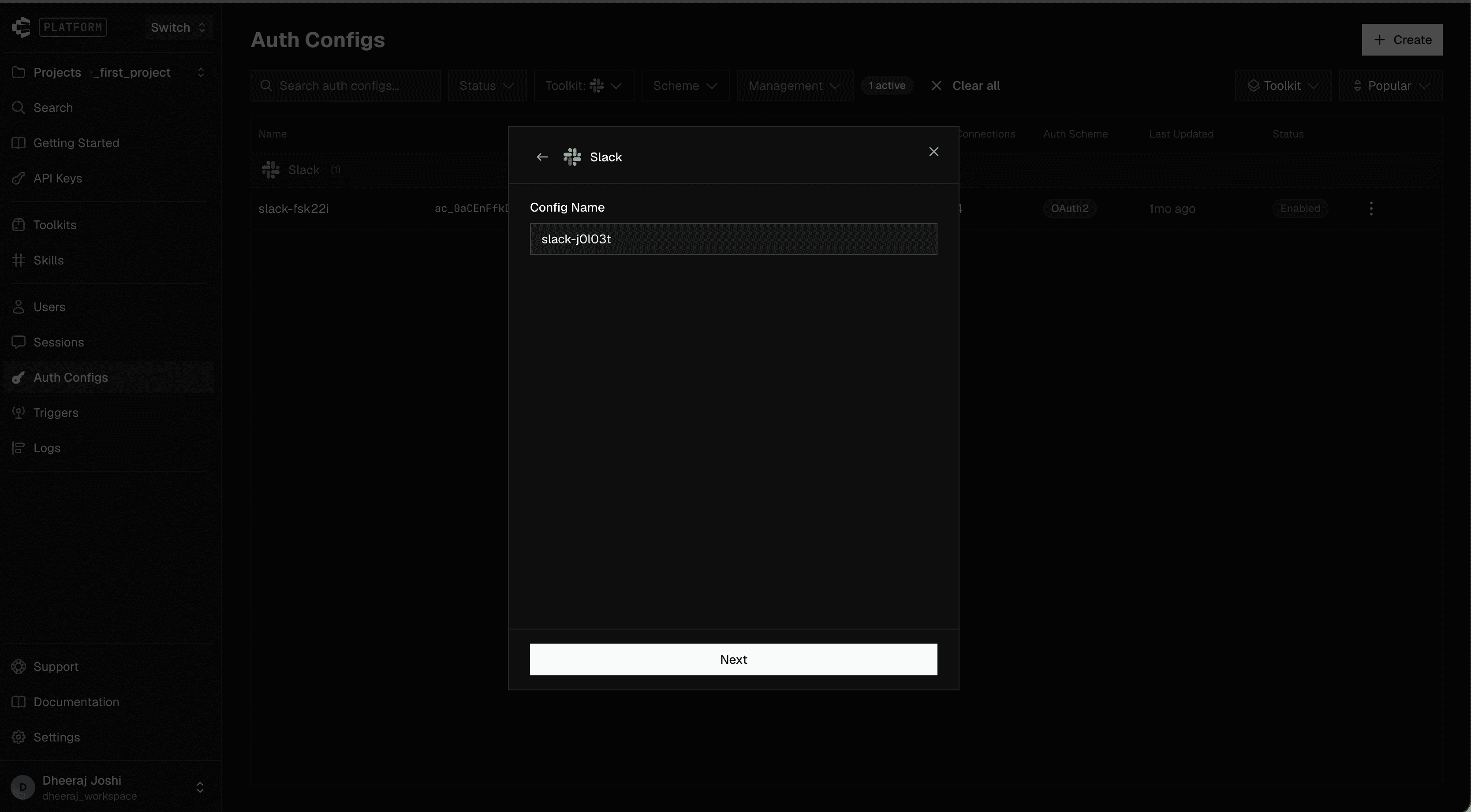
Task: Open the Management filter dropdown
Action: (x=795, y=86)
